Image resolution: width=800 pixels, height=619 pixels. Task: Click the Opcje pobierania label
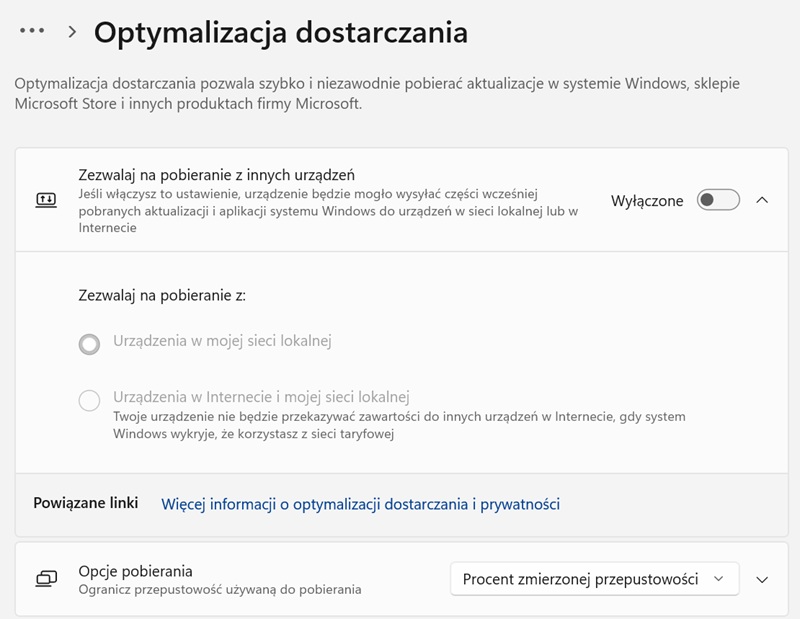[x=135, y=571]
